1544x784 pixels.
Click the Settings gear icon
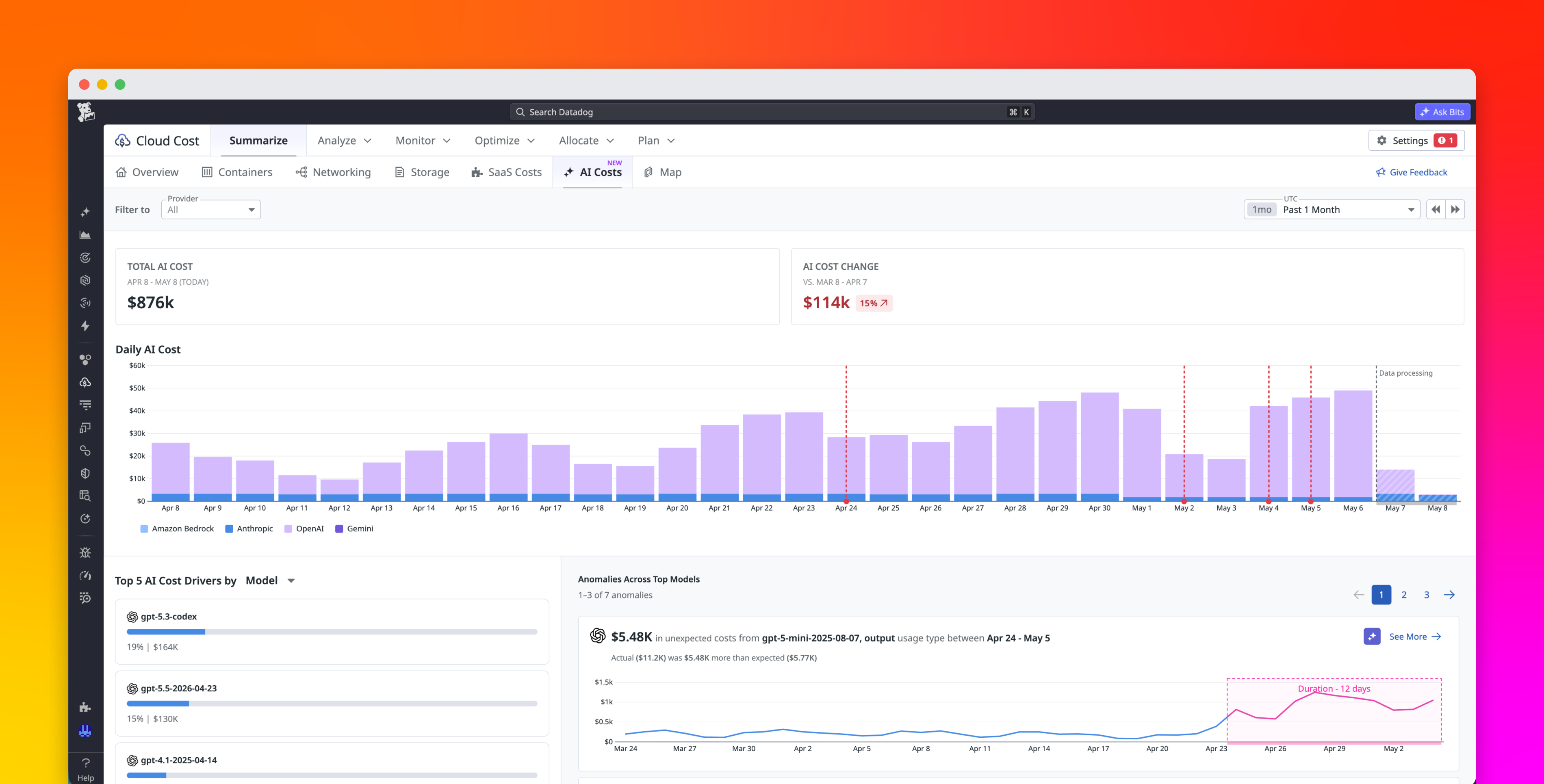pyautogui.click(x=1381, y=140)
